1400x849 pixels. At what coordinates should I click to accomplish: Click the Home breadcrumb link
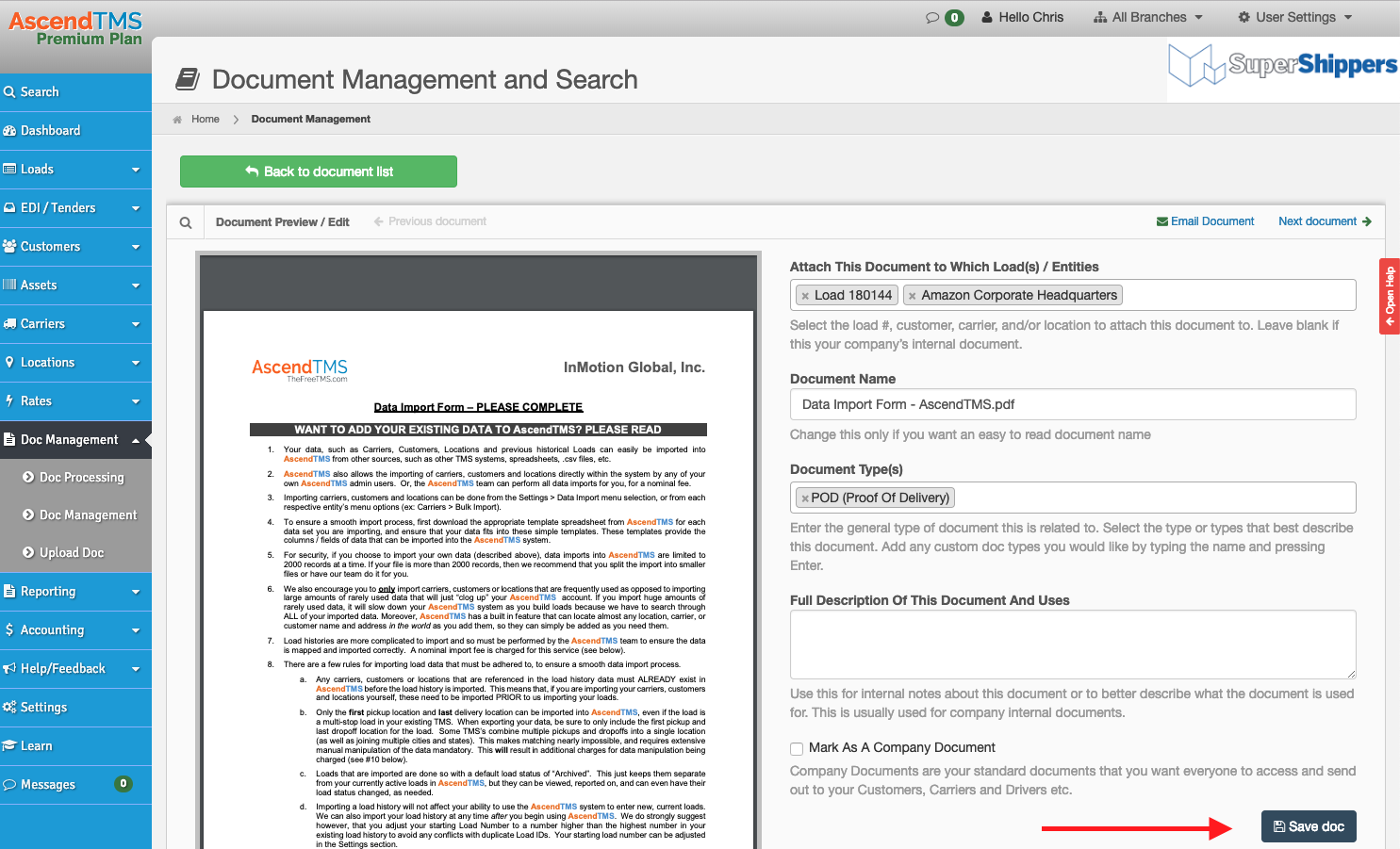206,119
